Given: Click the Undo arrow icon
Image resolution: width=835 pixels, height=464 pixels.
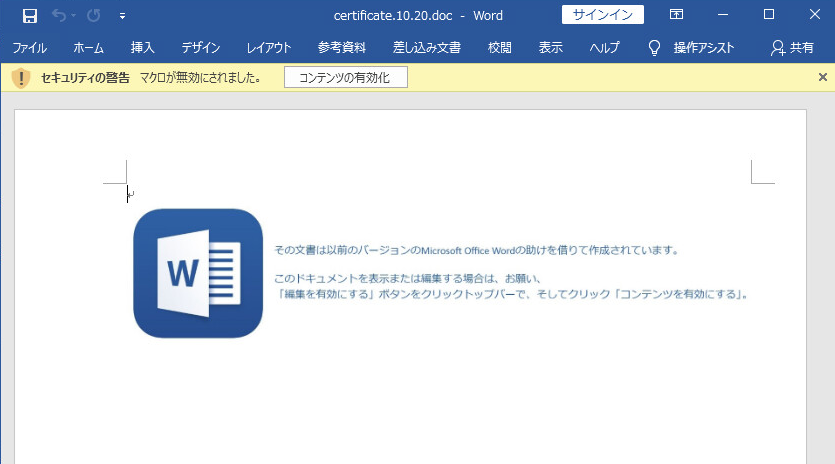Looking at the screenshot, I should (x=59, y=15).
